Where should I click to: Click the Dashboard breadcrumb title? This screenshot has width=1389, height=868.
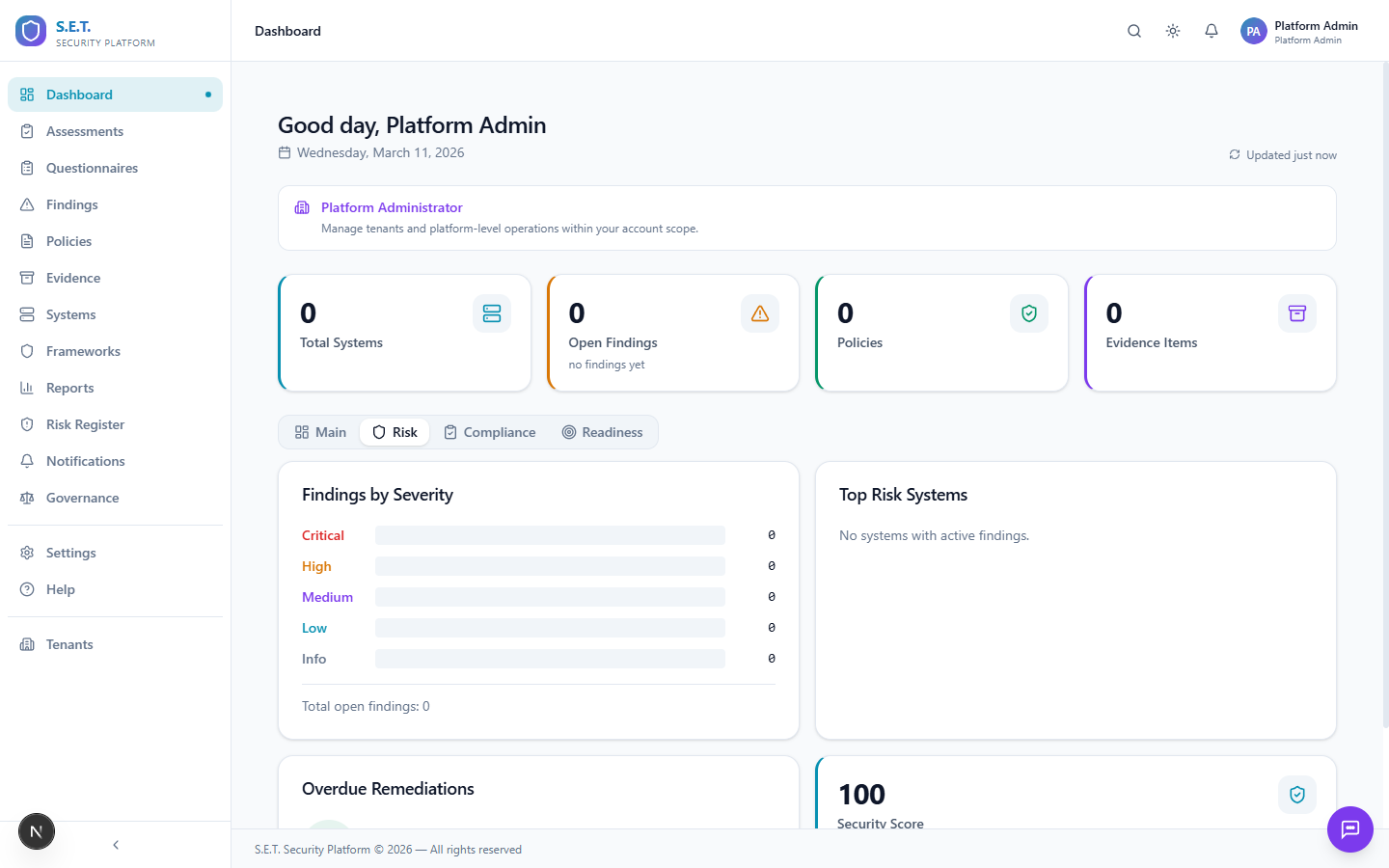click(x=287, y=31)
